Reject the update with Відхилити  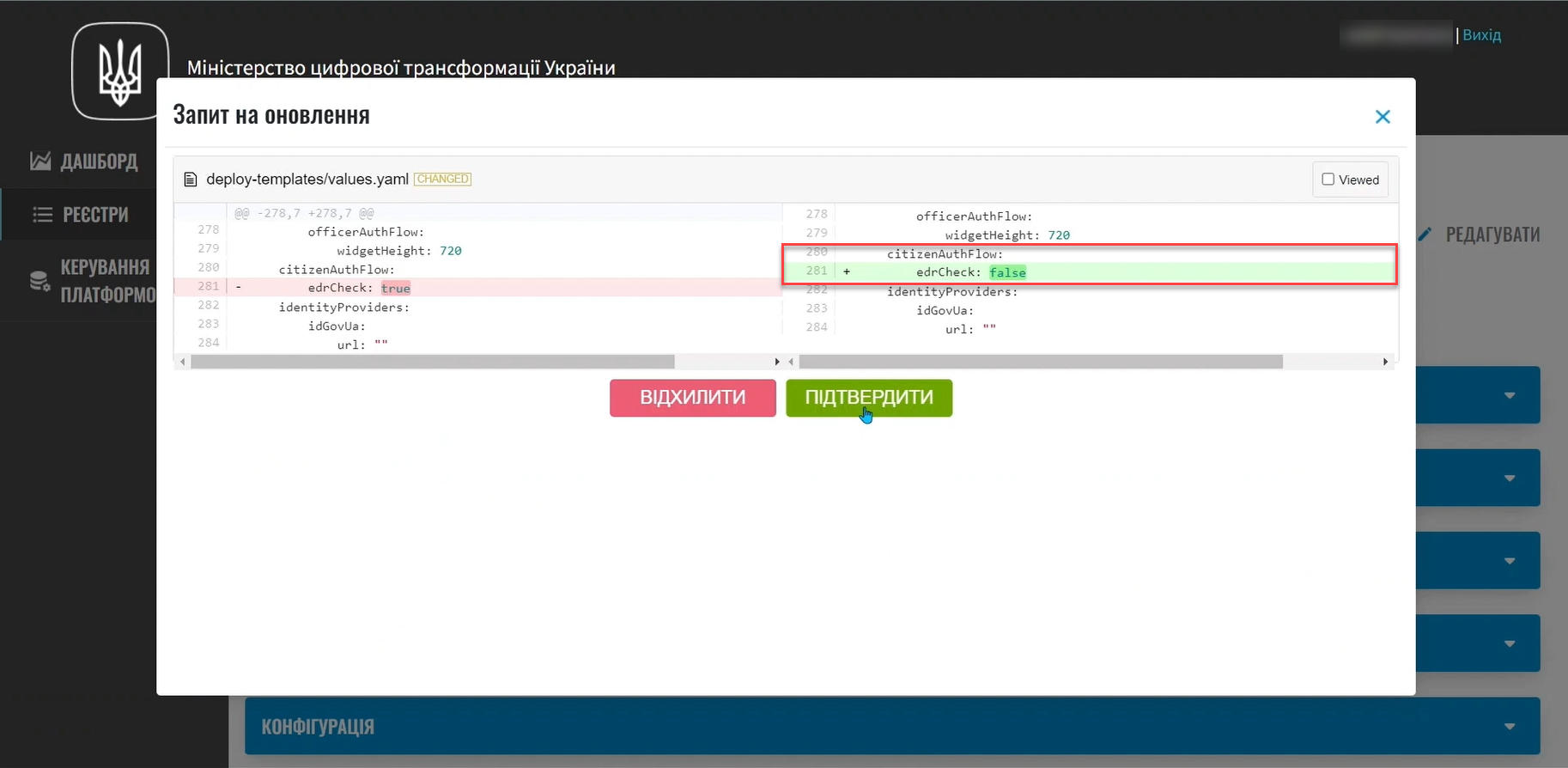(x=693, y=398)
